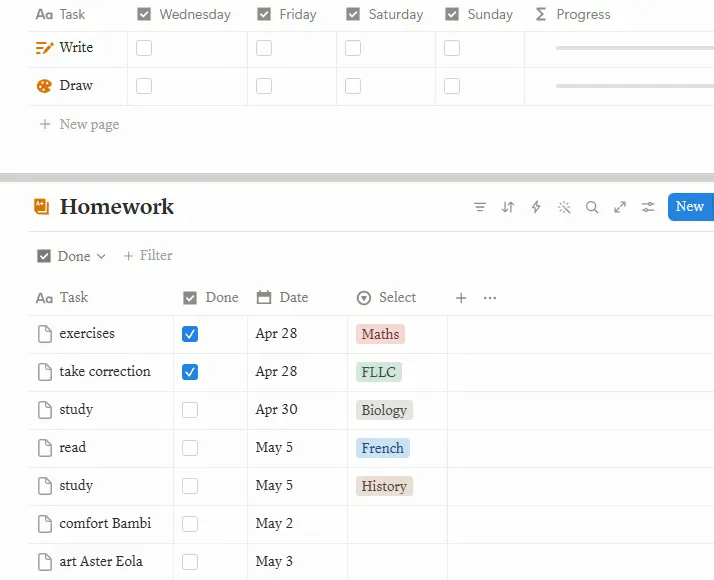The width and height of the screenshot is (714, 580).
Task: Uncheck the Done box for exercises
Action: coord(190,334)
